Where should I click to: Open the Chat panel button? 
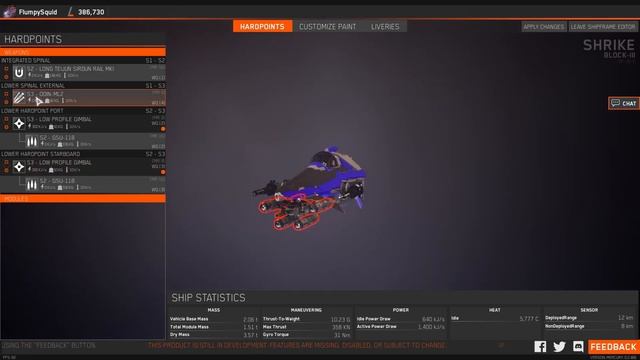coord(624,103)
